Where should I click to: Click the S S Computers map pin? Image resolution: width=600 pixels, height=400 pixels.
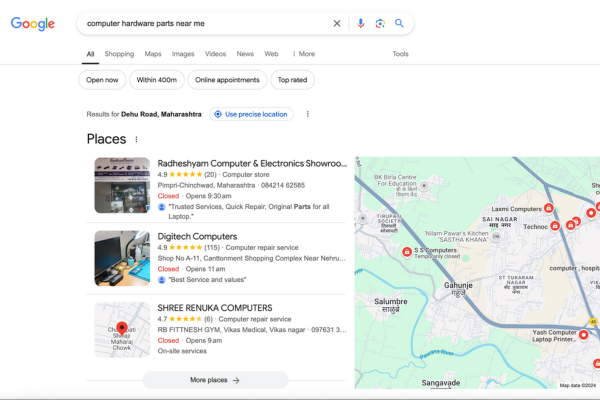(x=407, y=252)
